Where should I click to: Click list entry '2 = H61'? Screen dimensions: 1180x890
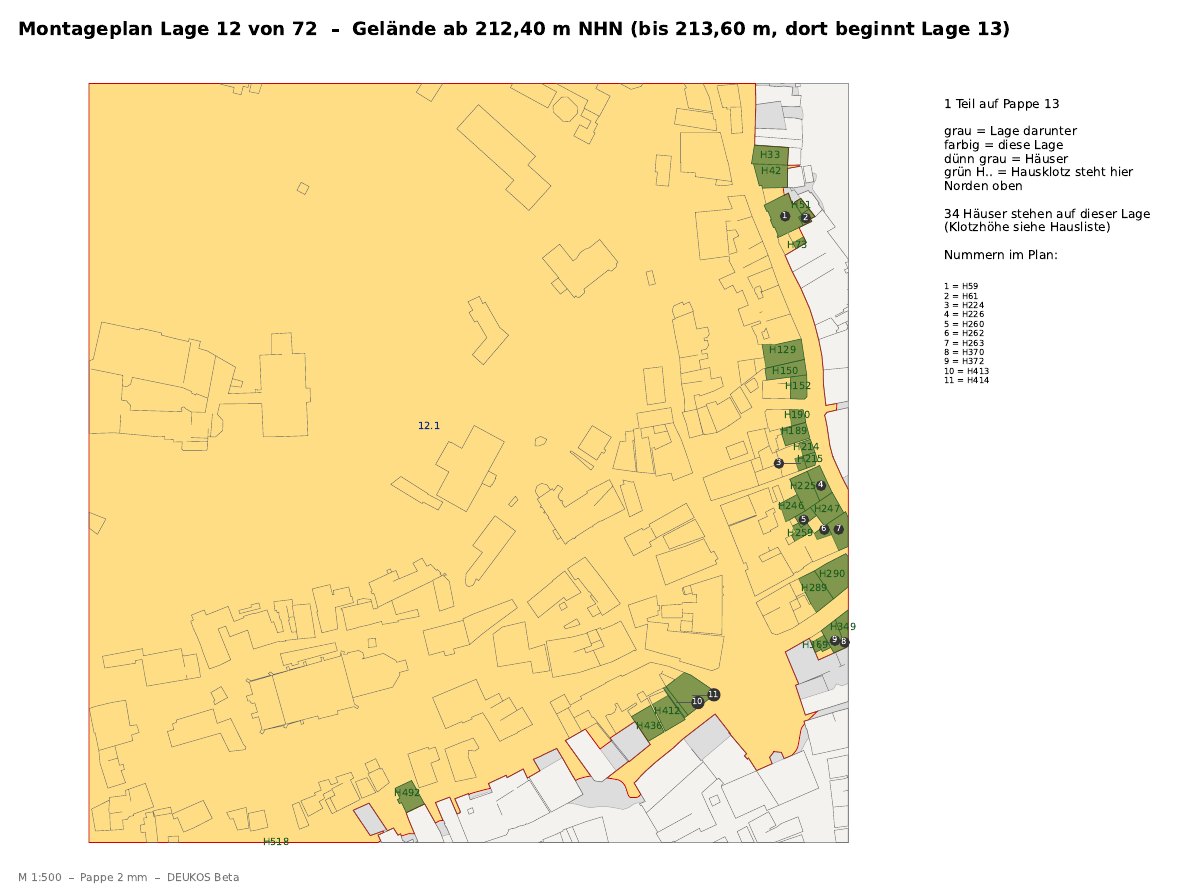(x=961, y=296)
